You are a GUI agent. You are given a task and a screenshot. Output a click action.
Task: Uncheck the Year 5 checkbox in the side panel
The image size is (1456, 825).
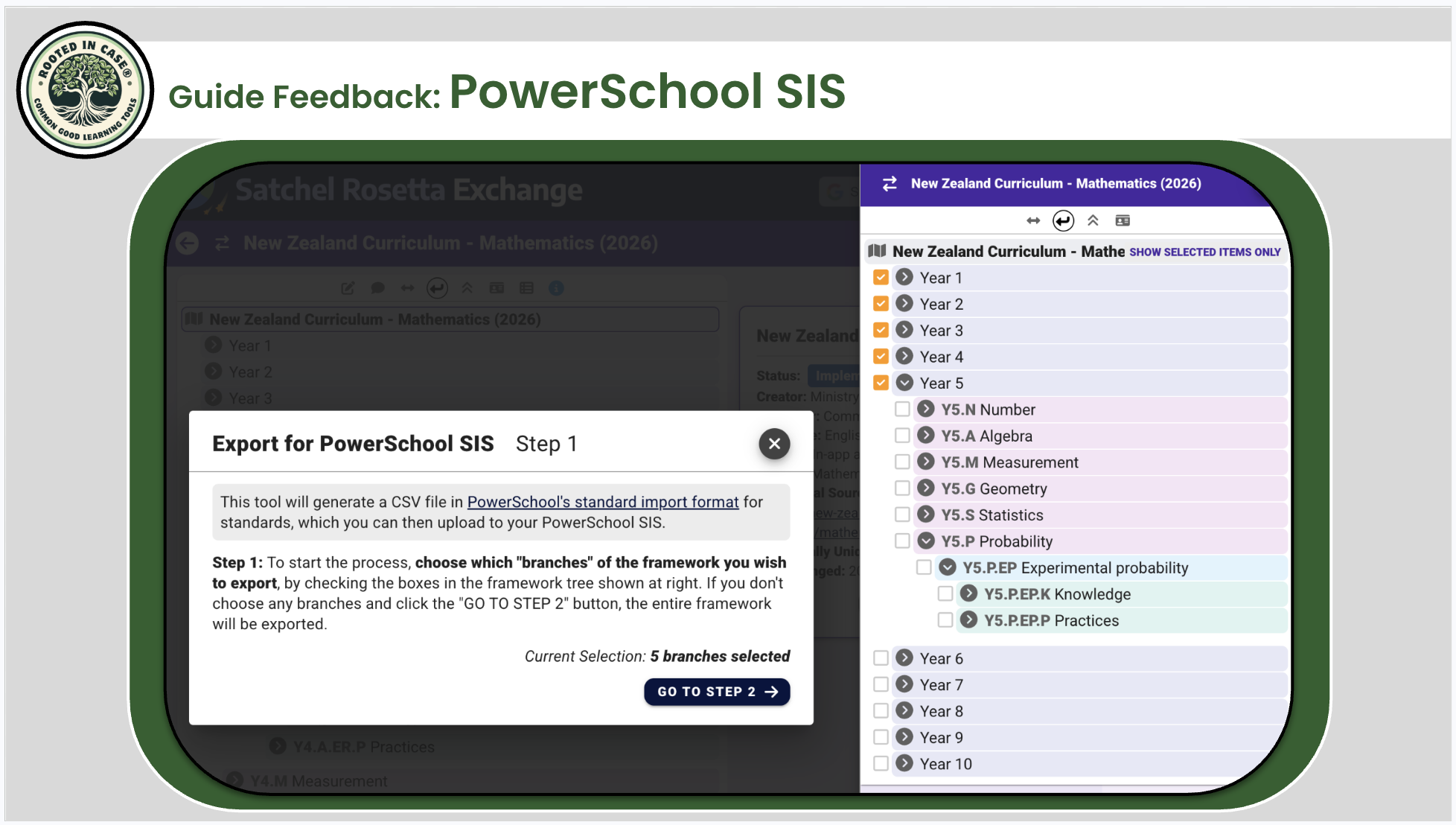pos(881,383)
